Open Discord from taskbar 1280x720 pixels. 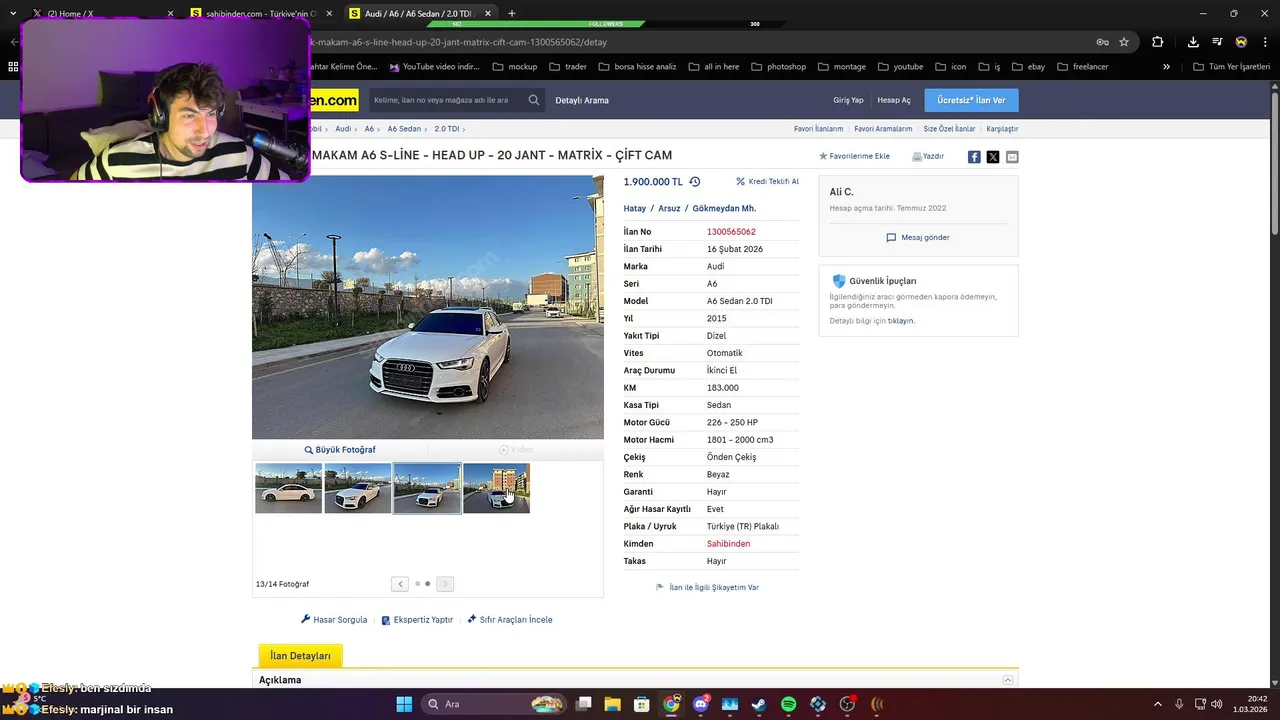(x=701, y=704)
